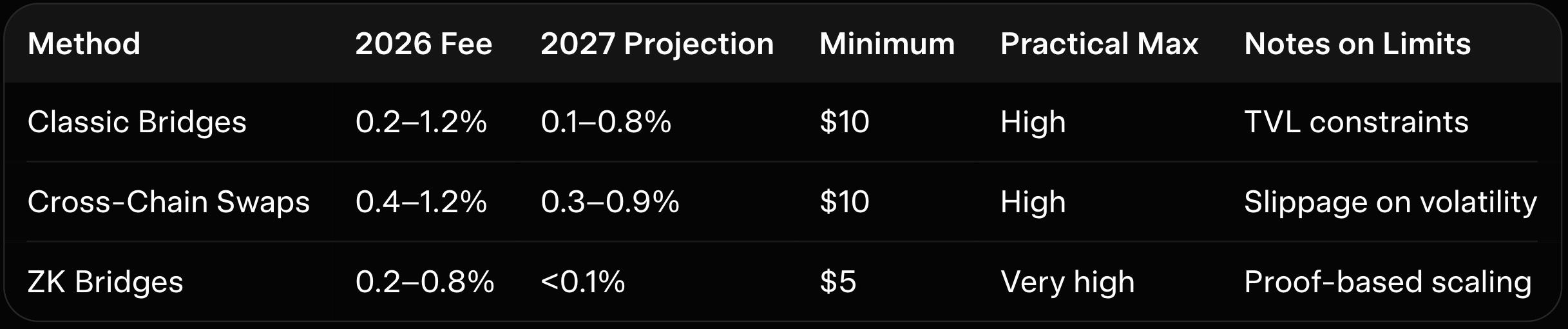Screen dimensions: 1568x329
Task: Select the Proof-based scaling note
Action: click(x=1387, y=282)
